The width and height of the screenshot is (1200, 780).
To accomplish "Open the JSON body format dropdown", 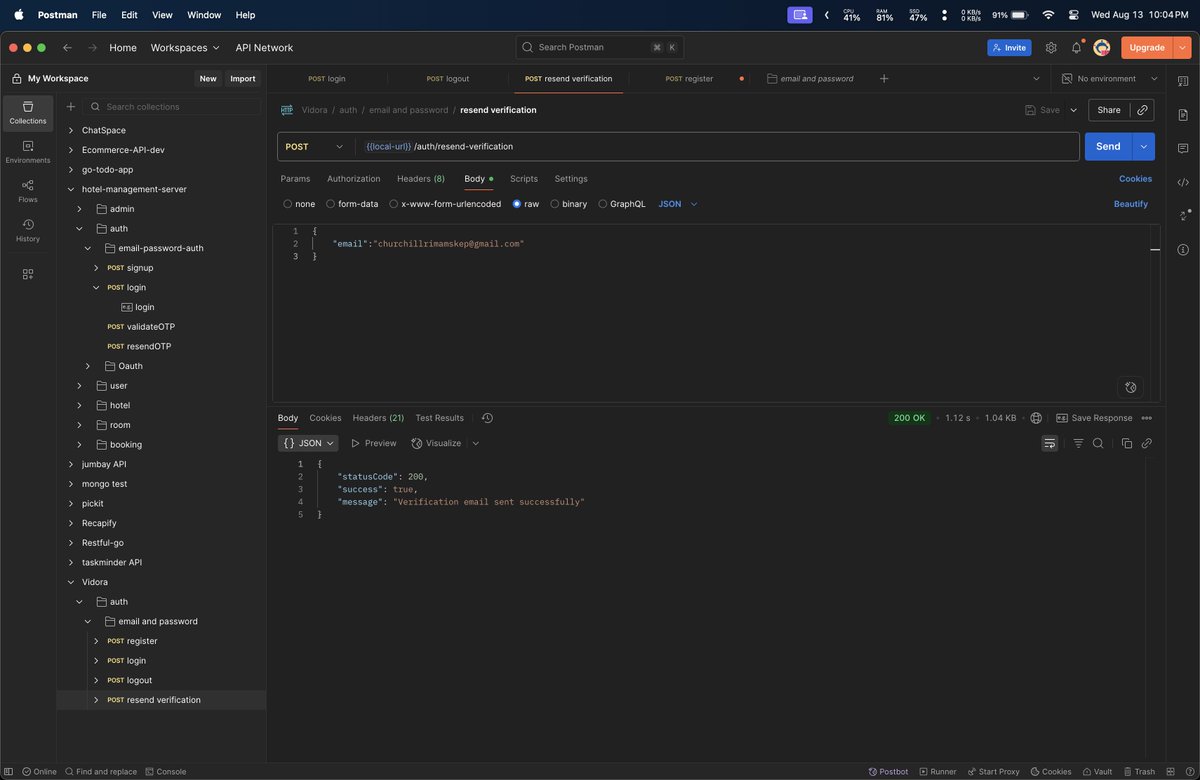I will (x=678, y=204).
